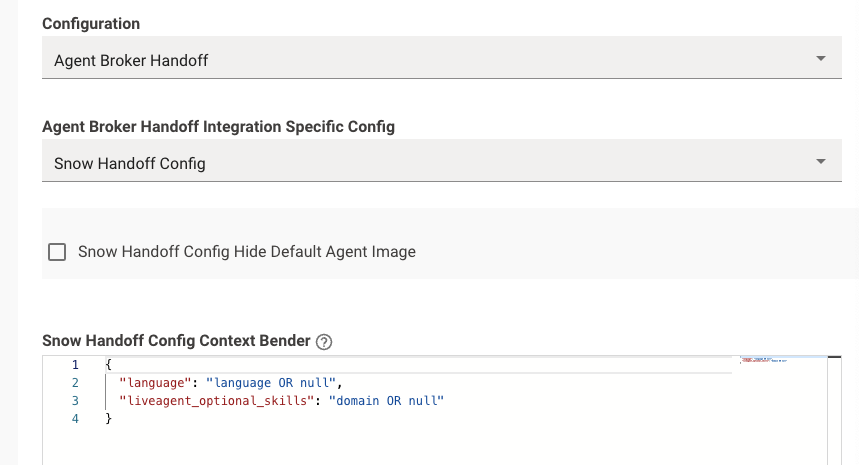Select line number 2 in the editor gutter
859x465 pixels.
(75, 383)
